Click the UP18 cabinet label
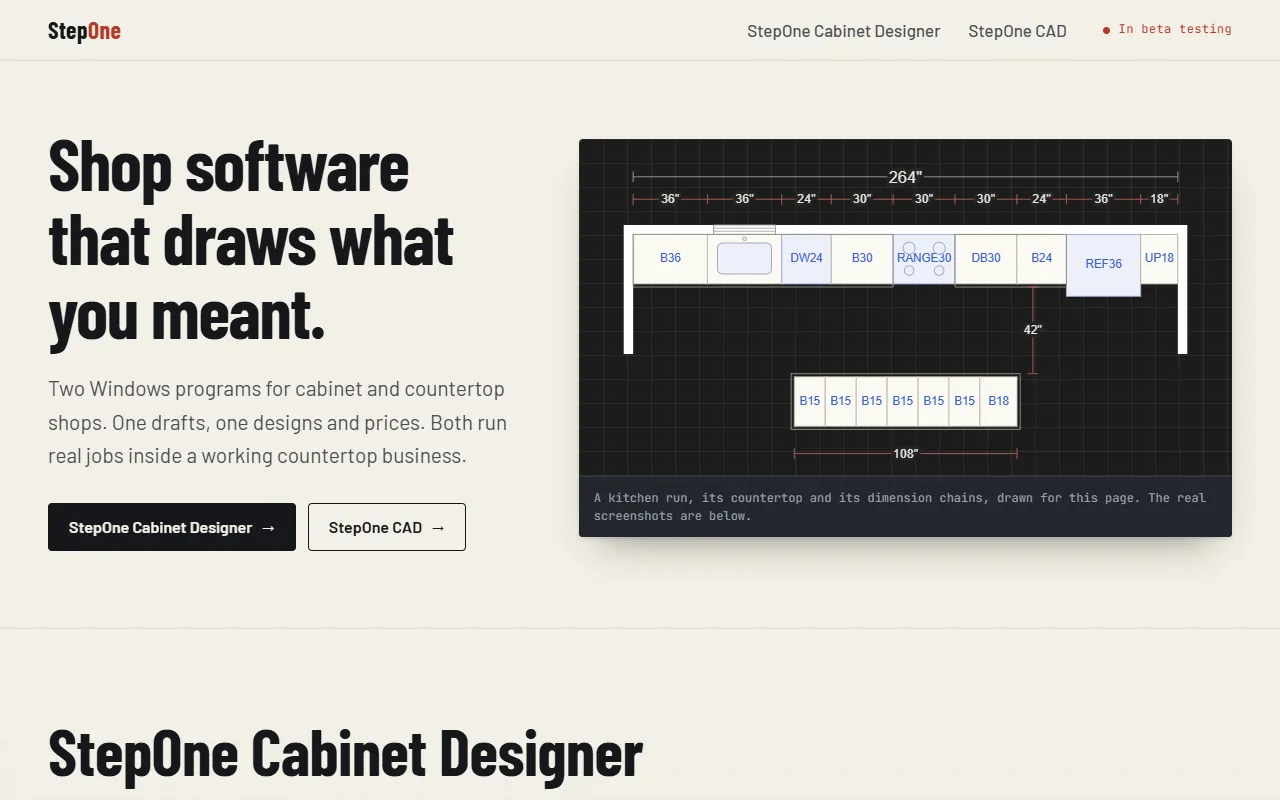Image resolution: width=1280 pixels, height=800 pixels. 1160,258
